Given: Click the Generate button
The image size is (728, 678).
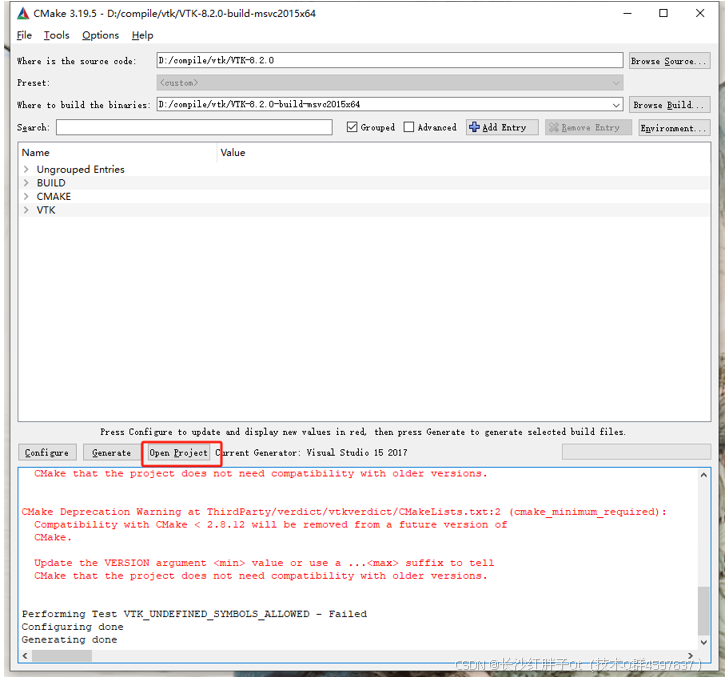Looking at the screenshot, I should pyautogui.click(x=111, y=453).
